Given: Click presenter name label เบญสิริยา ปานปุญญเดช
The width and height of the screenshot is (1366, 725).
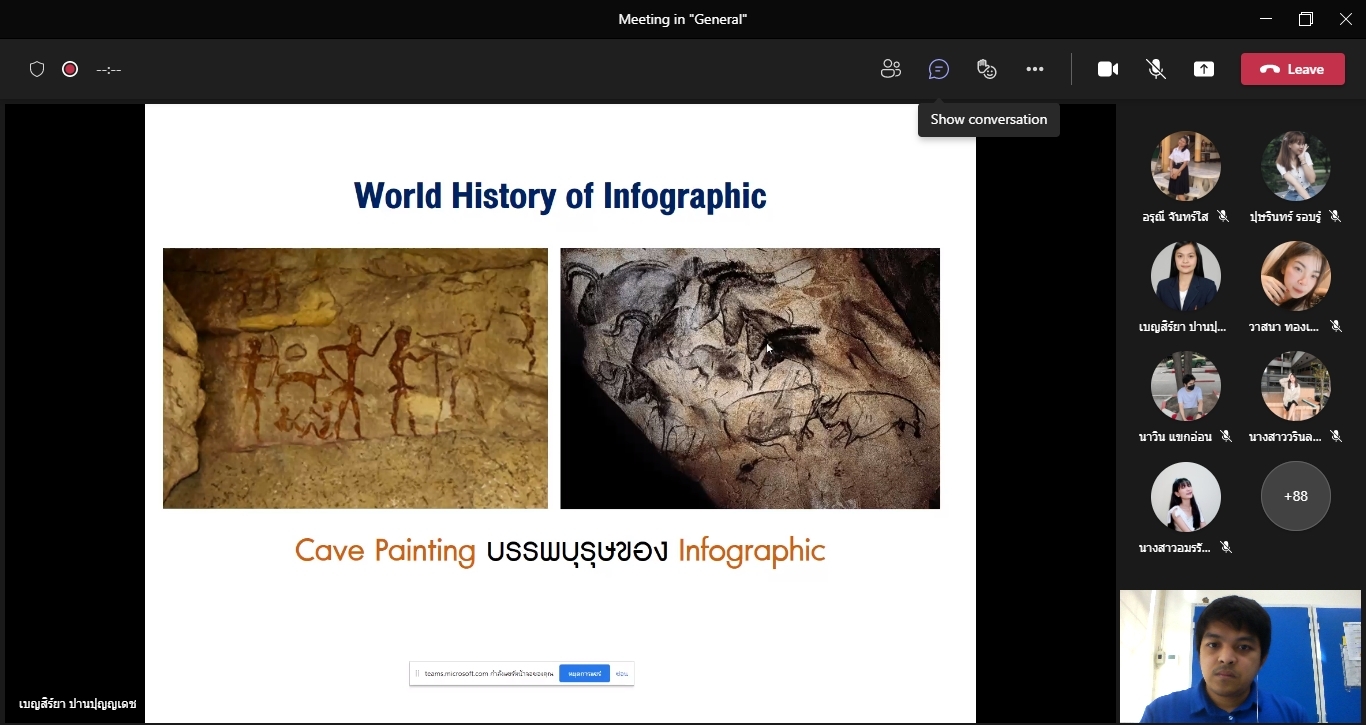Looking at the screenshot, I should click(x=77, y=704).
